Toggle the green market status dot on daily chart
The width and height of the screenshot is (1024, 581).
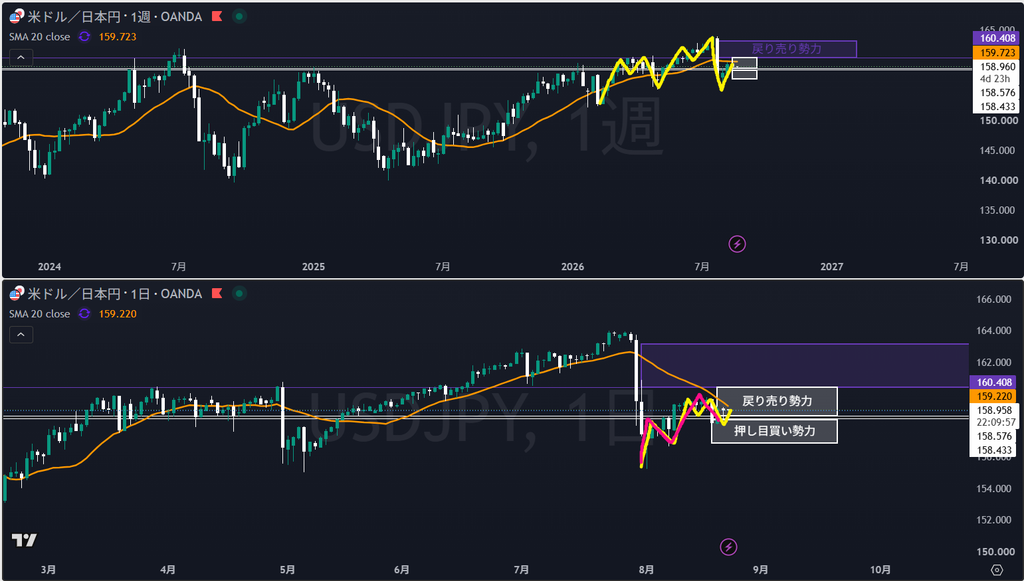click(240, 294)
